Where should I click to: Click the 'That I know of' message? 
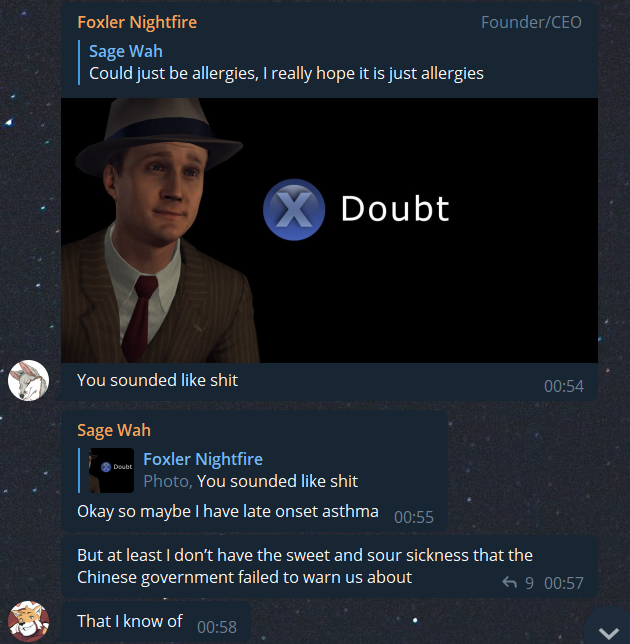(130, 621)
